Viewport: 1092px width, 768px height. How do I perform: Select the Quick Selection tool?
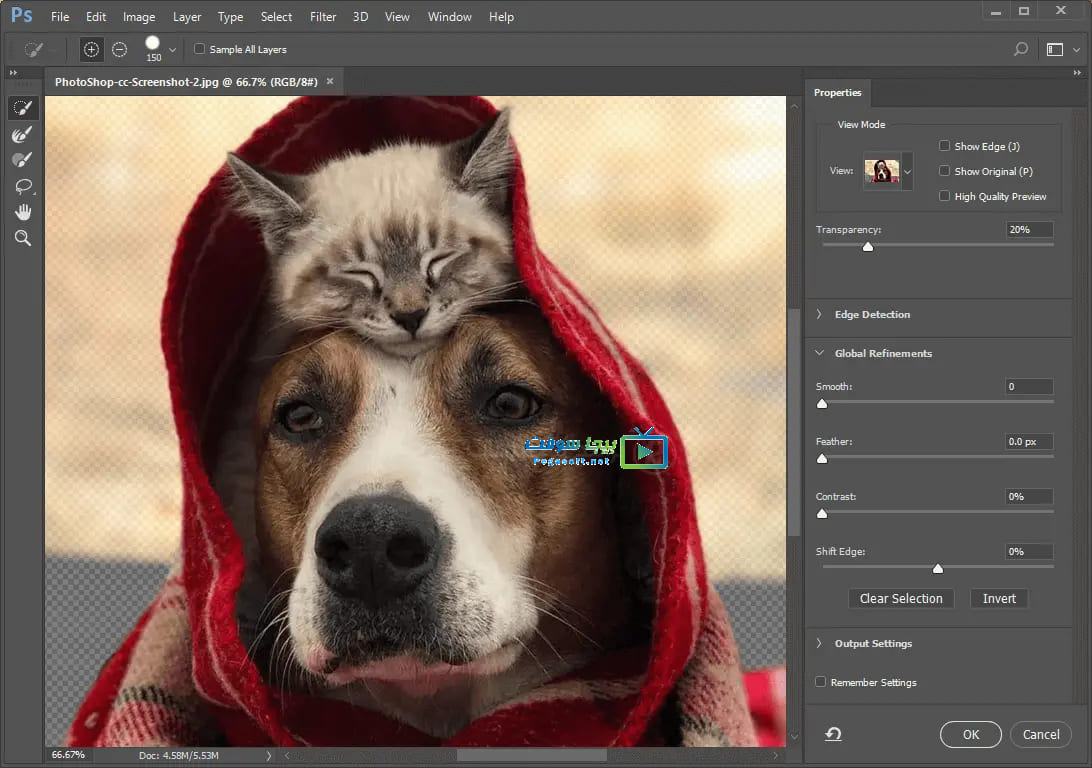point(22,108)
